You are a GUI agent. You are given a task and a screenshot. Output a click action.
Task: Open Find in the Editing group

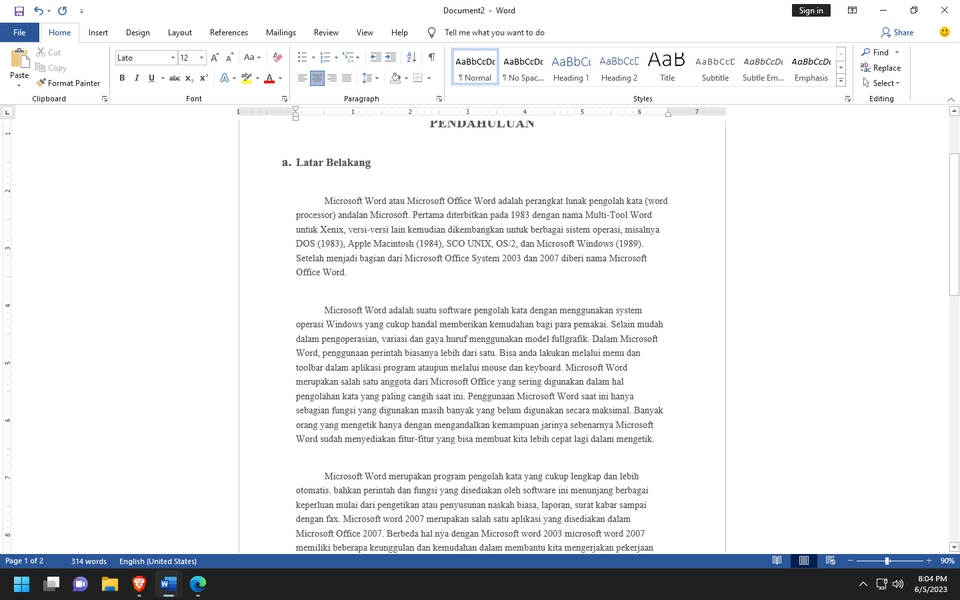876,52
